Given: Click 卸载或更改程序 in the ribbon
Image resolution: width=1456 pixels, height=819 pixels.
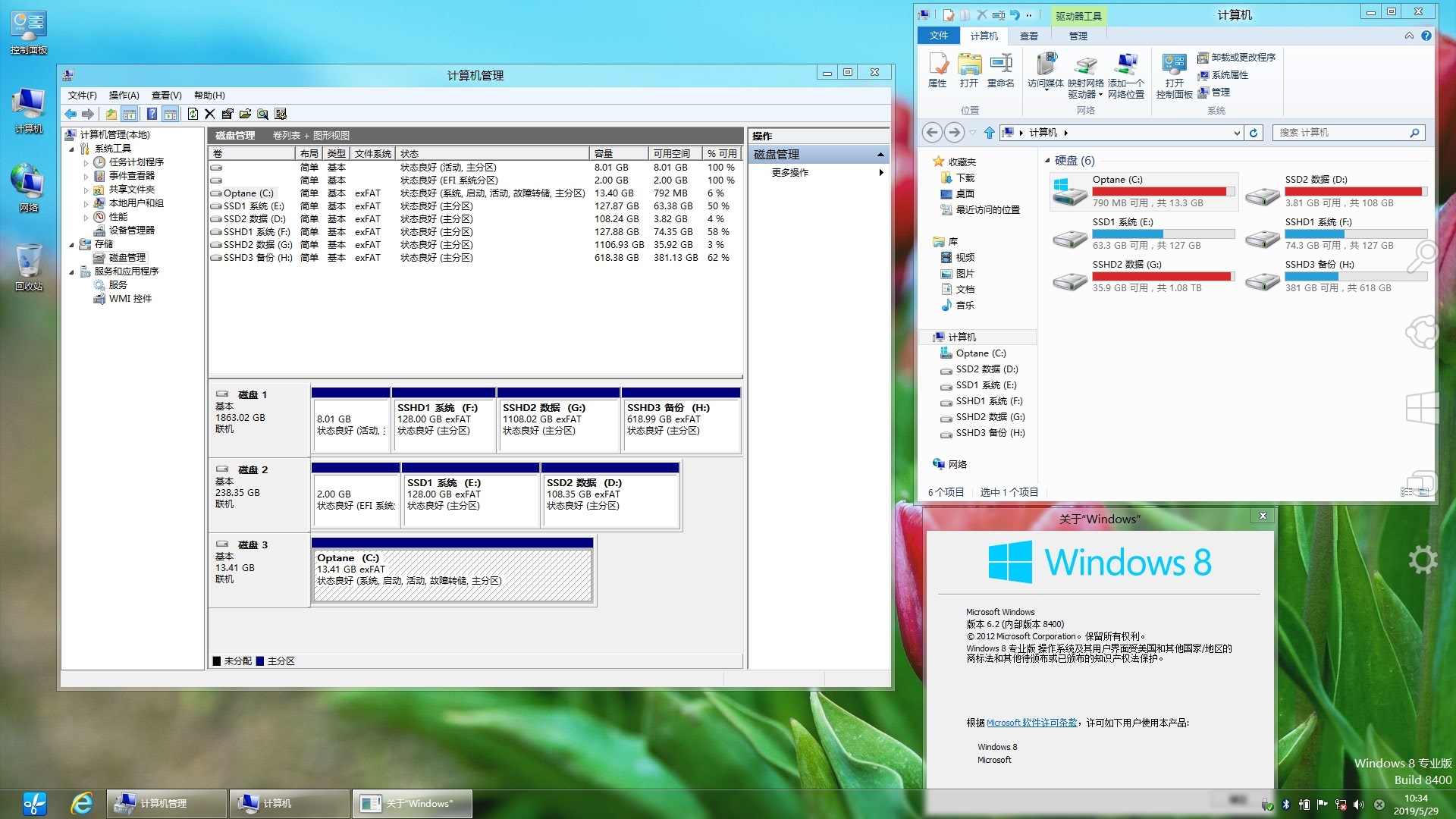Looking at the screenshot, I should (1237, 58).
